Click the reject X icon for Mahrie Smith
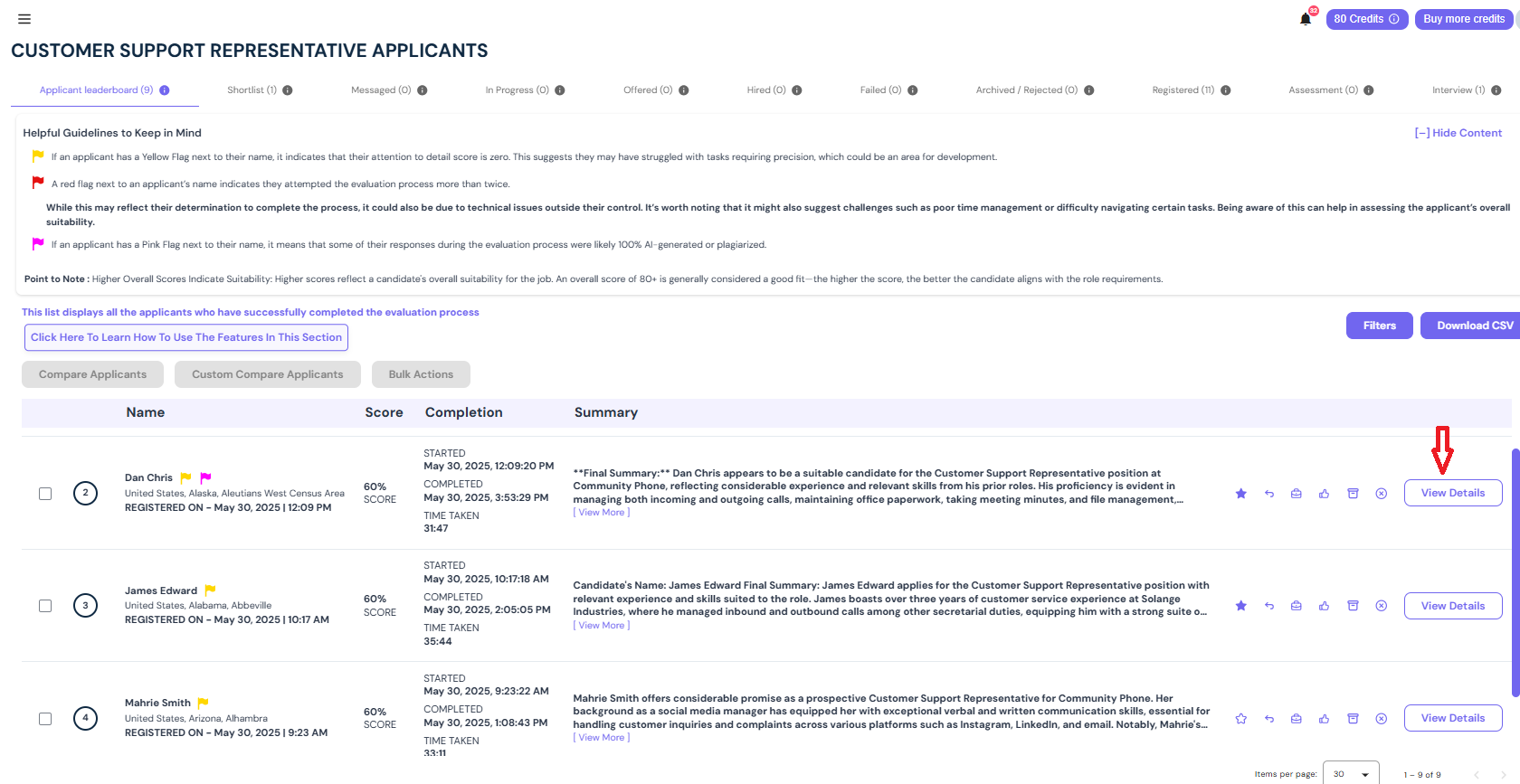This screenshot has height=784, width=1520. click(x=1382, y=719)
